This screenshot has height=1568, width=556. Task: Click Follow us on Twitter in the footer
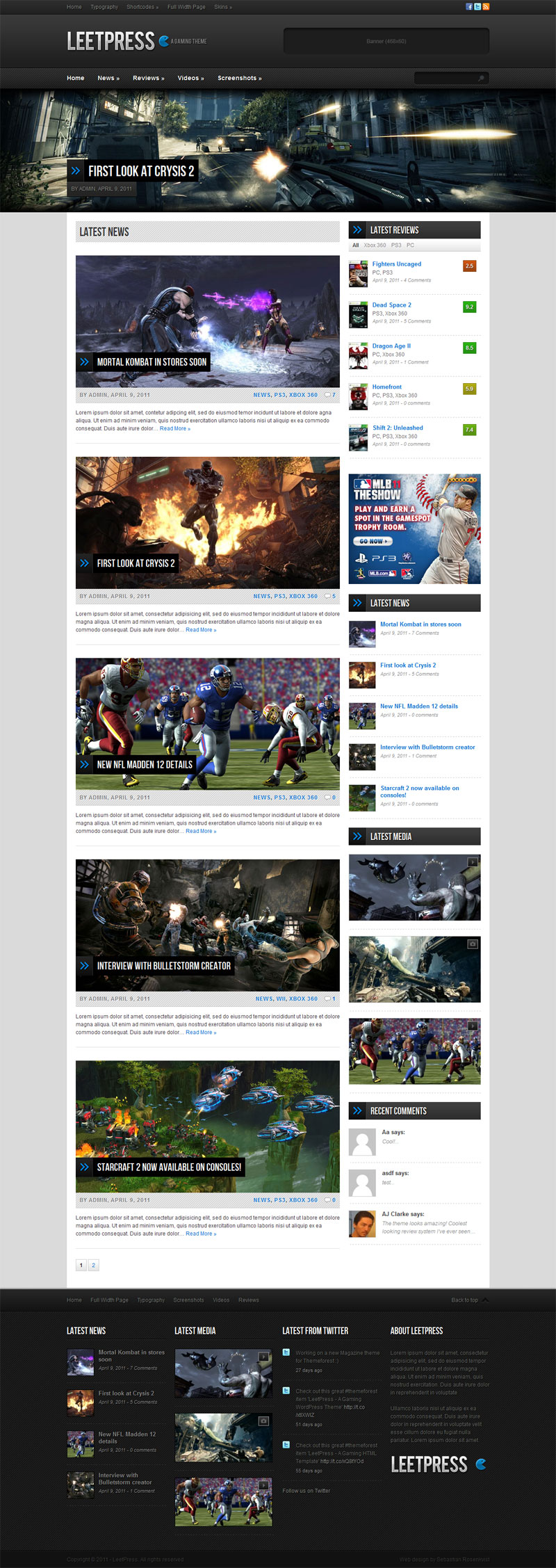(x=306, y=1491)
